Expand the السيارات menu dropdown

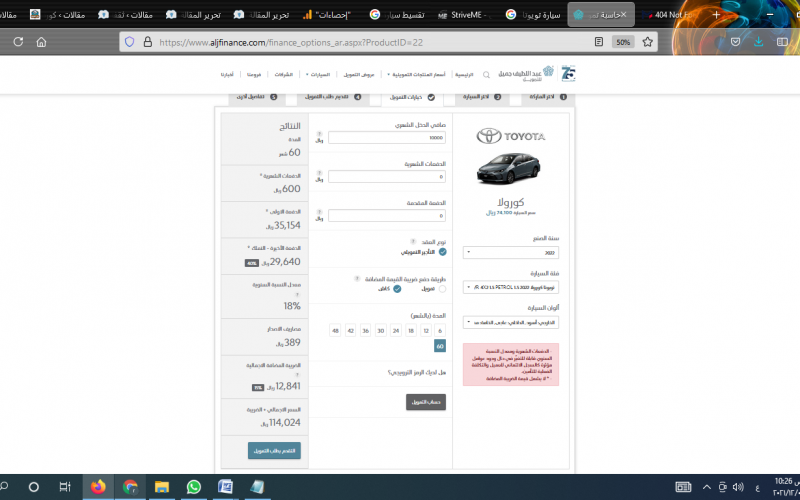(318, 74)
